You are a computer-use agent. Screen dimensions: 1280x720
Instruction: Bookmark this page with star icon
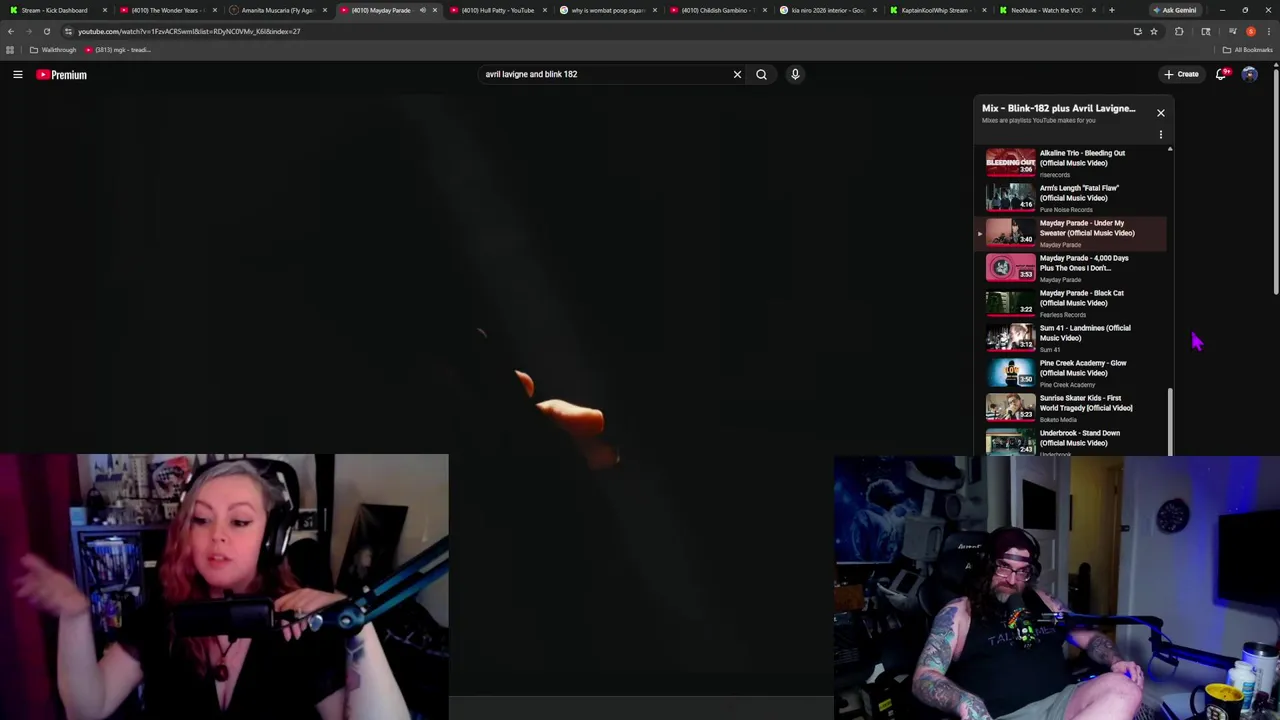tap(1153, 31)
